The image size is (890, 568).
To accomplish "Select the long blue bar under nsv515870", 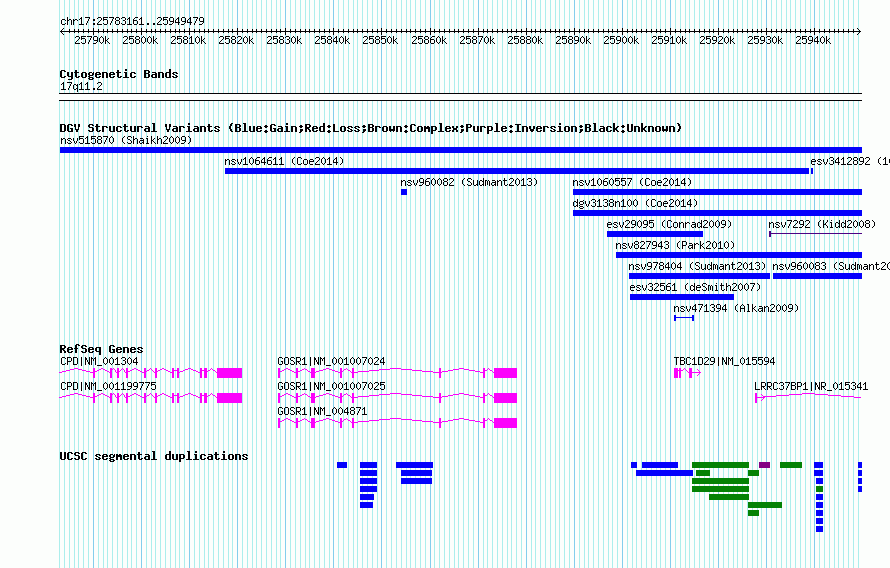I will coord(461,150).
